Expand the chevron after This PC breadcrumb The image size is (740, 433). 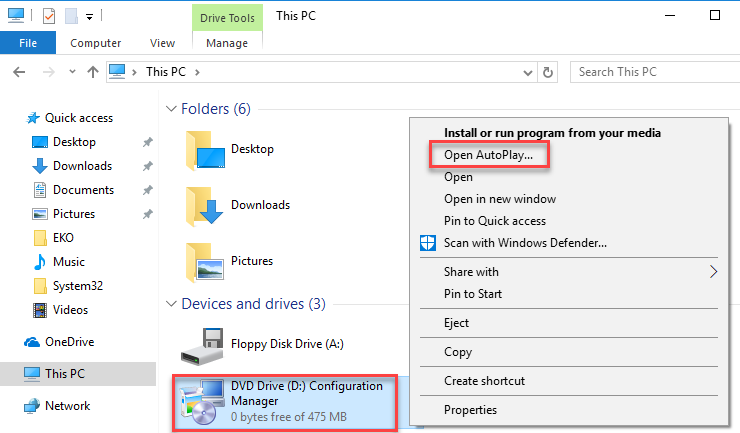[197, 72]
